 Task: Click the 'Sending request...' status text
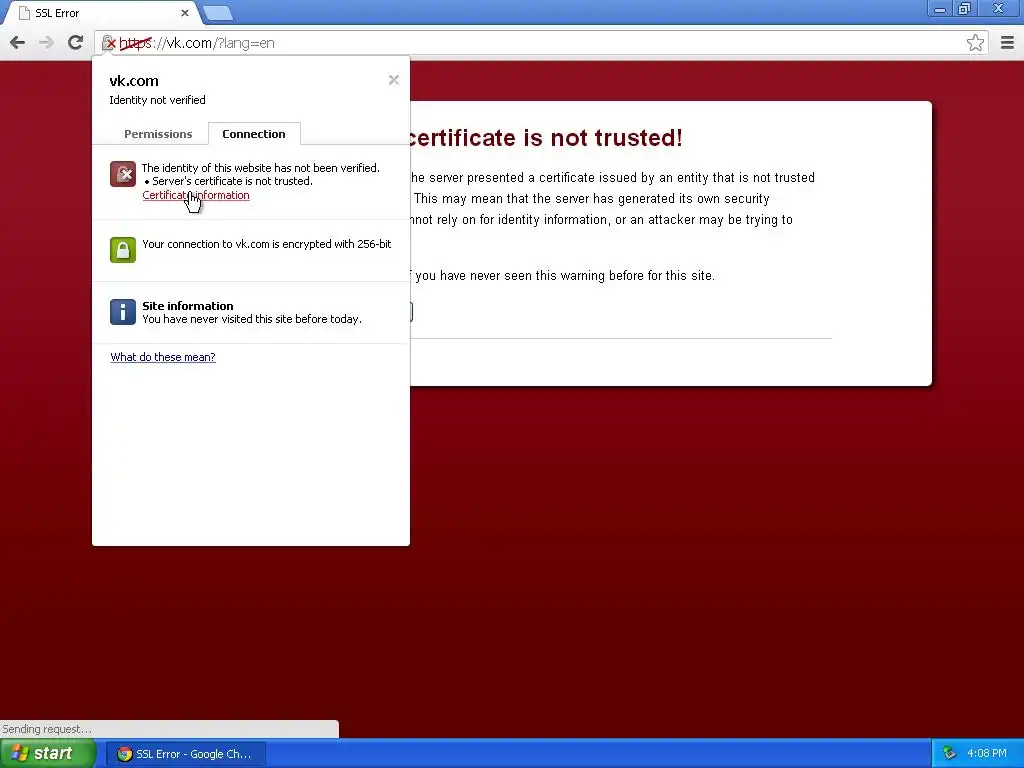coord(47,729)
